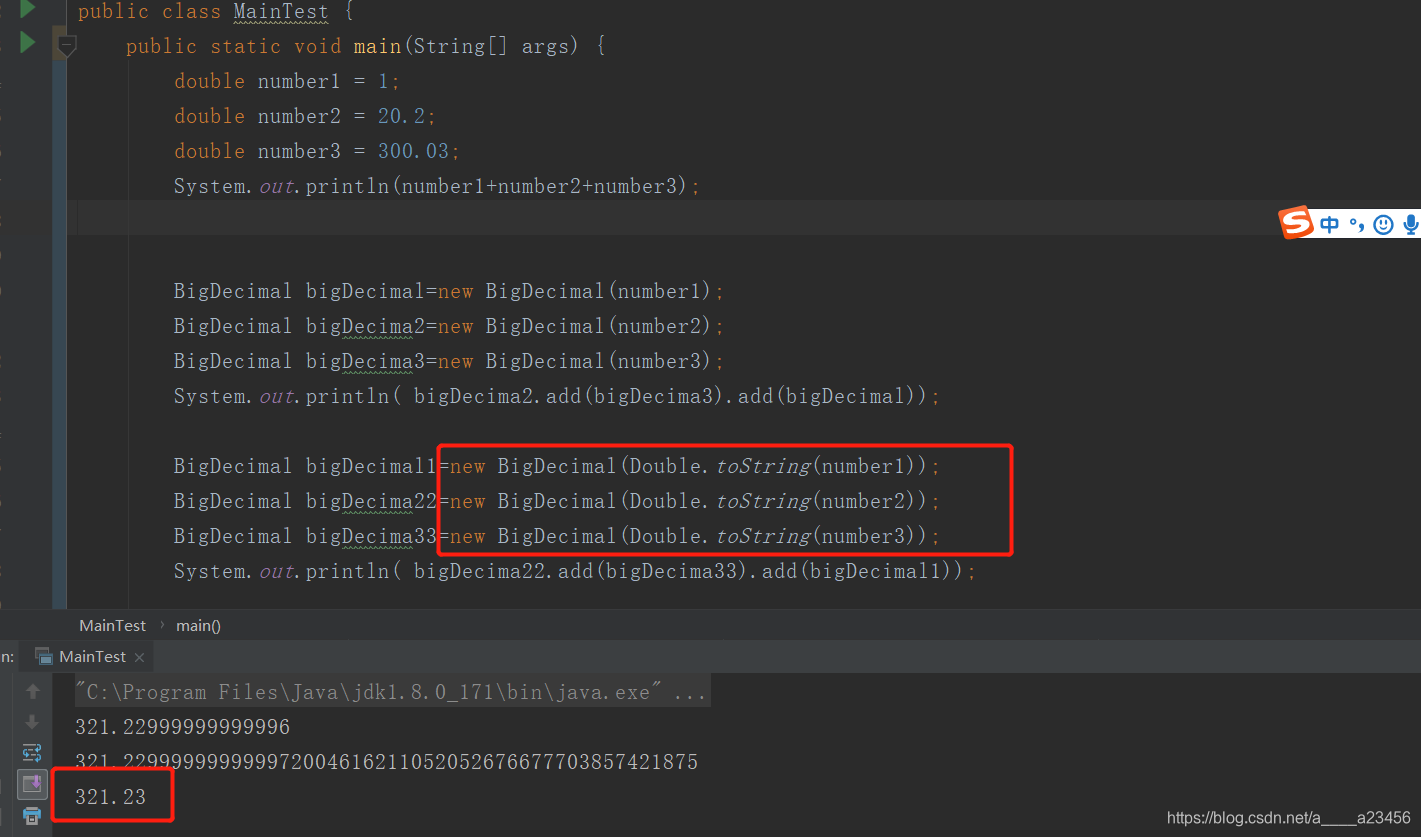This screenshot has width=1421, height=837.
Task: Click the java.exe command line in the console
Action: click(x=392, y=691)
